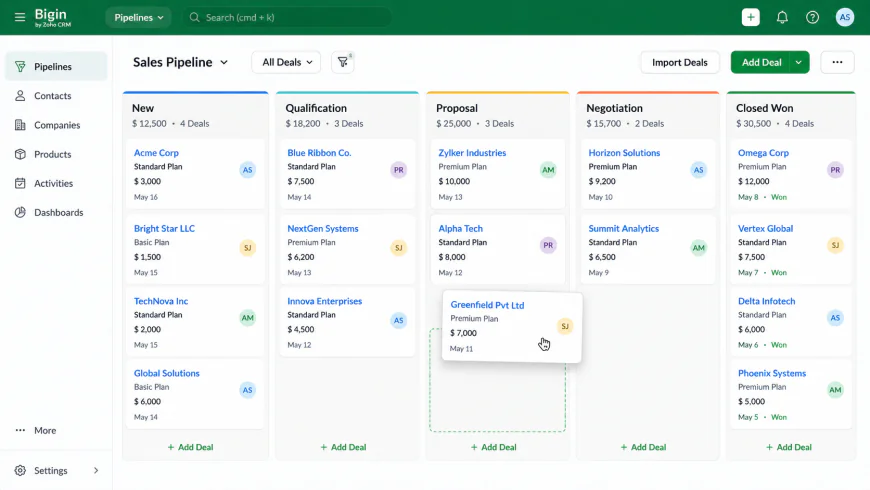This screenshot has width=870, height=490.
Task: Open the Global Solutions deal
Action: (166, 373)
